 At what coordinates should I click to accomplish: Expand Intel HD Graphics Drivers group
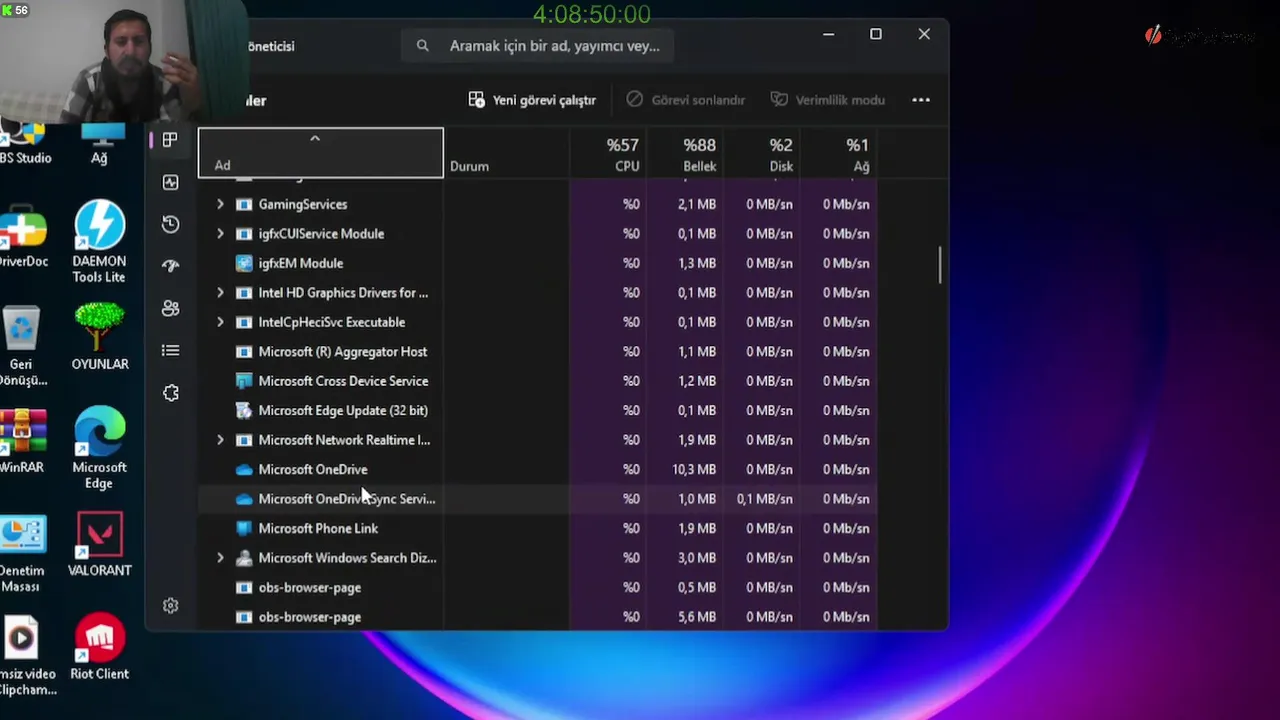[220, 293]
